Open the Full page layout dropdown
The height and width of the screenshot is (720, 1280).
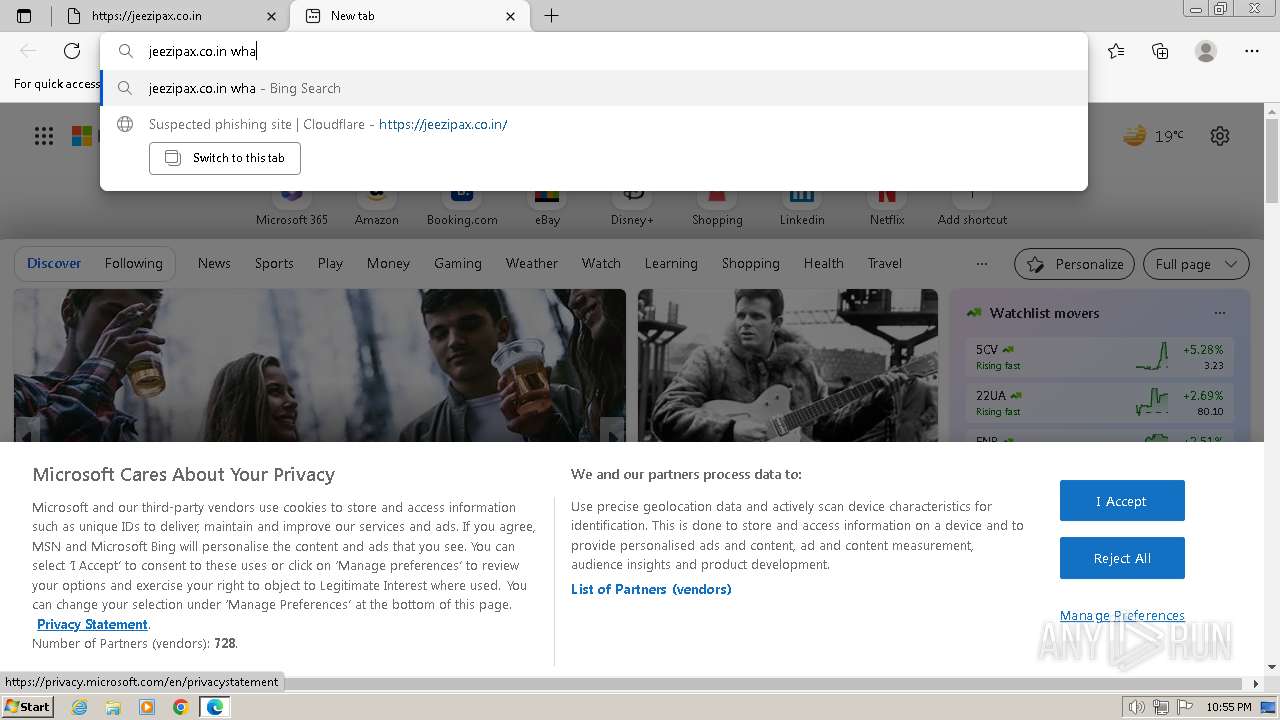[x=1196, y=264]
